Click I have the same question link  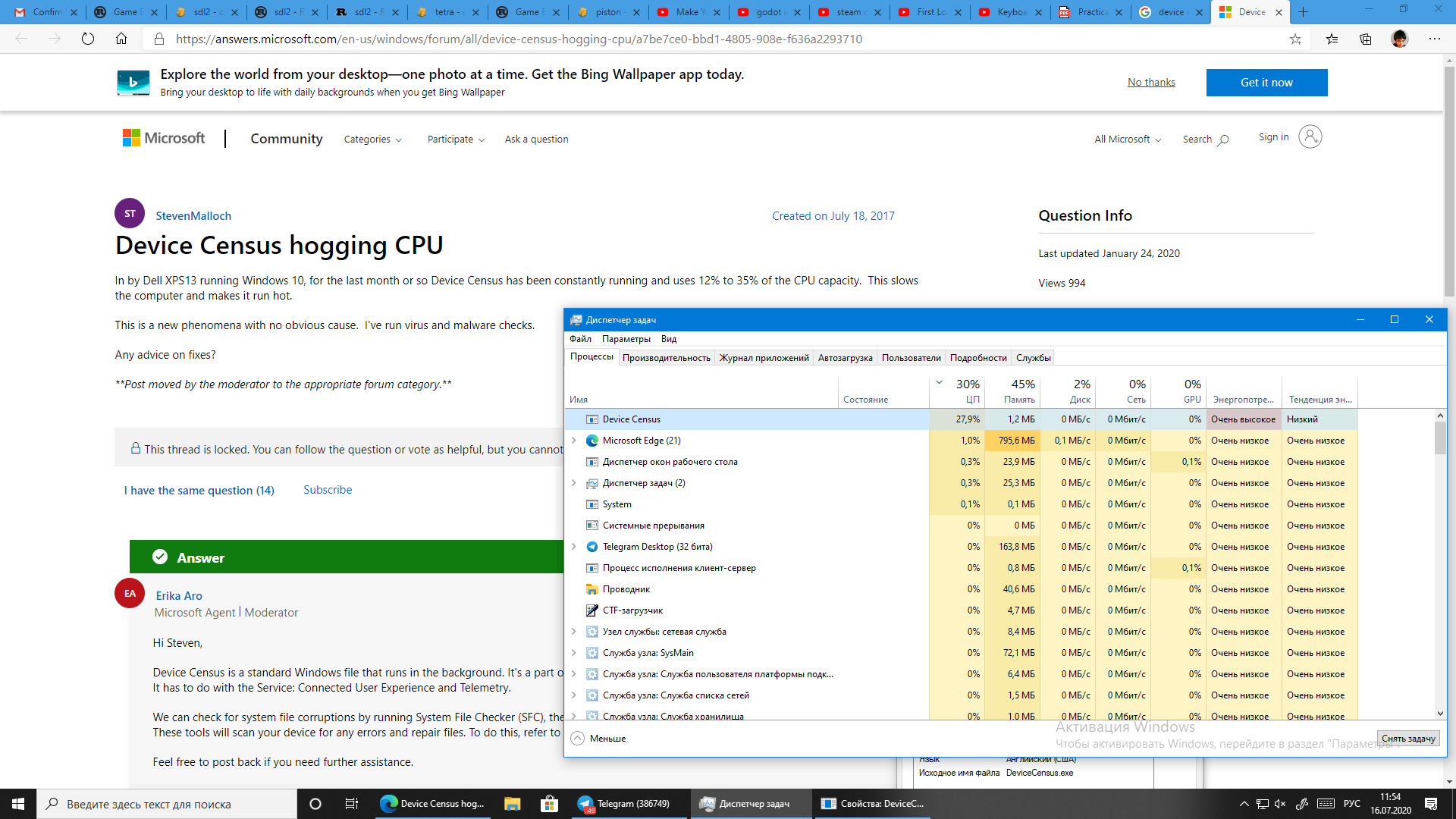click(199, 491)
